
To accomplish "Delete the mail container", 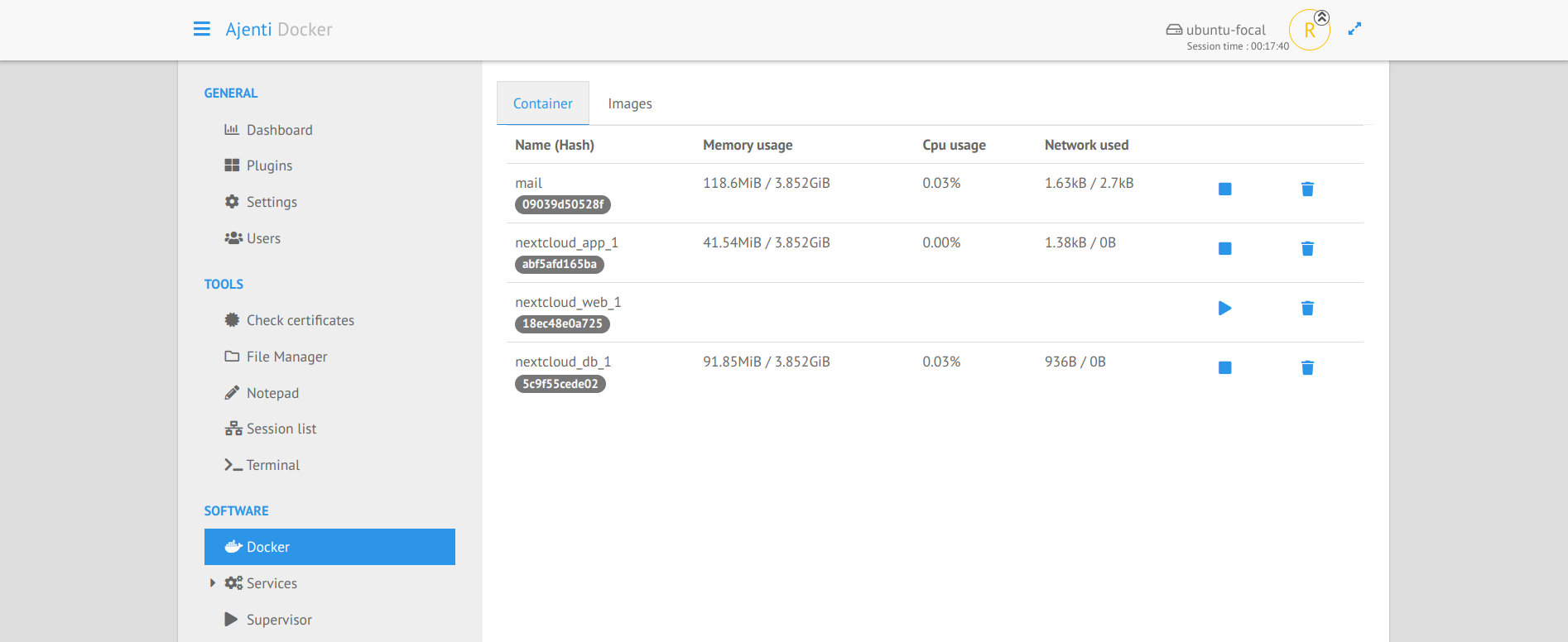I will click(1307, 189).
